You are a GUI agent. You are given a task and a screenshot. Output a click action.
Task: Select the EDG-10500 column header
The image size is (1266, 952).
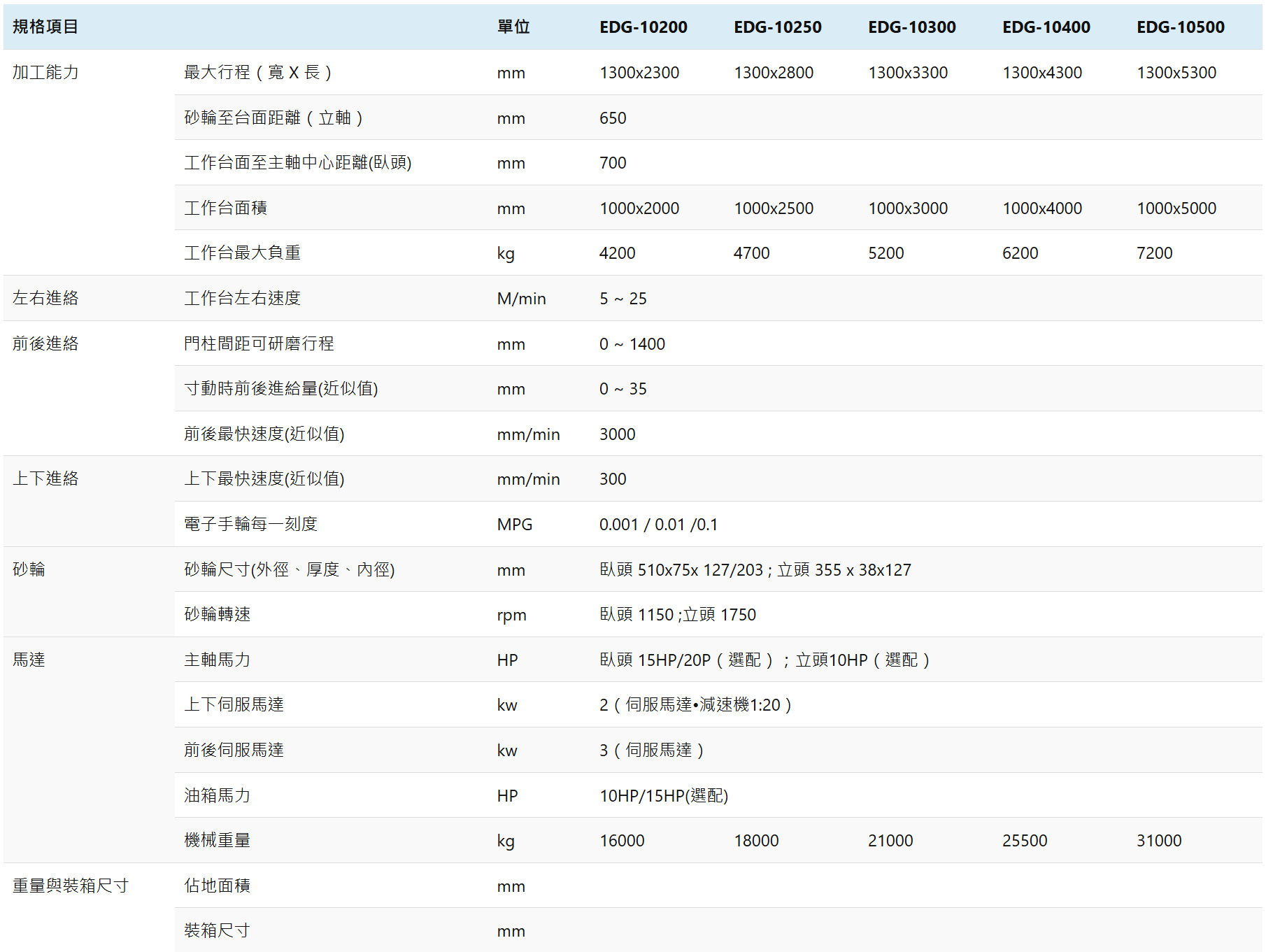click(x=1181, y=27)
